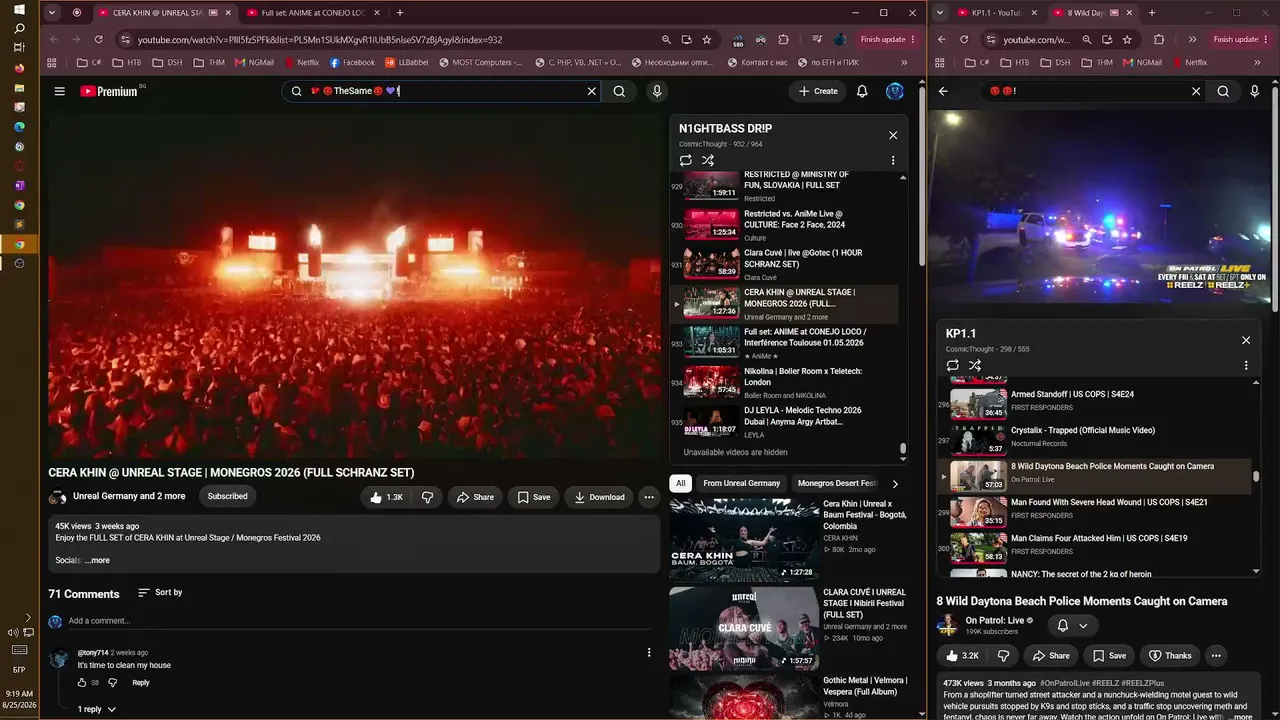Click the Add a comment field
This screenshot has width=1280, height=720.
pyautogui.click(x=359, y=621)
